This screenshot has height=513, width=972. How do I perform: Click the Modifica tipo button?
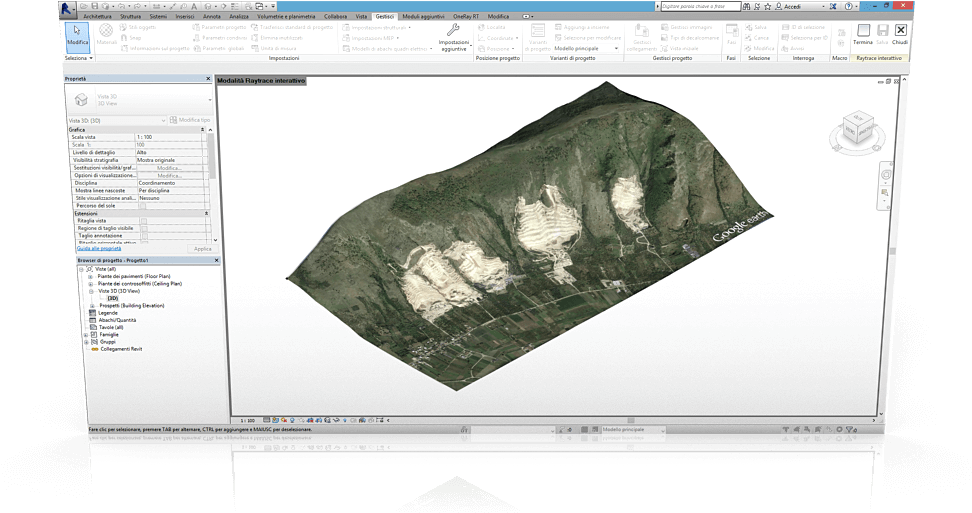pos(190,120)
